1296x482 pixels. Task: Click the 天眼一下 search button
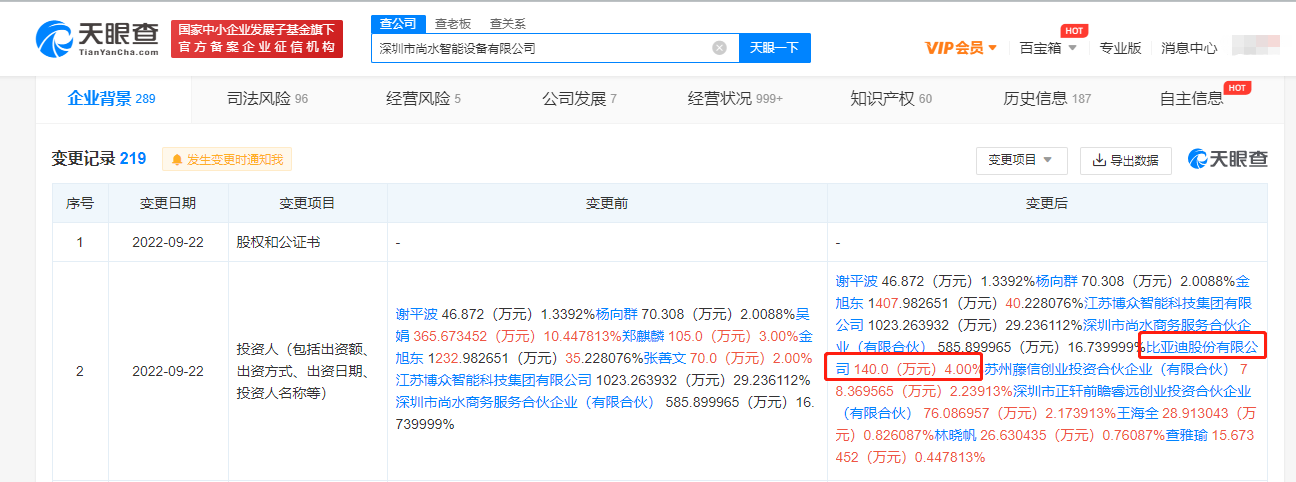[x=774, y=48]
